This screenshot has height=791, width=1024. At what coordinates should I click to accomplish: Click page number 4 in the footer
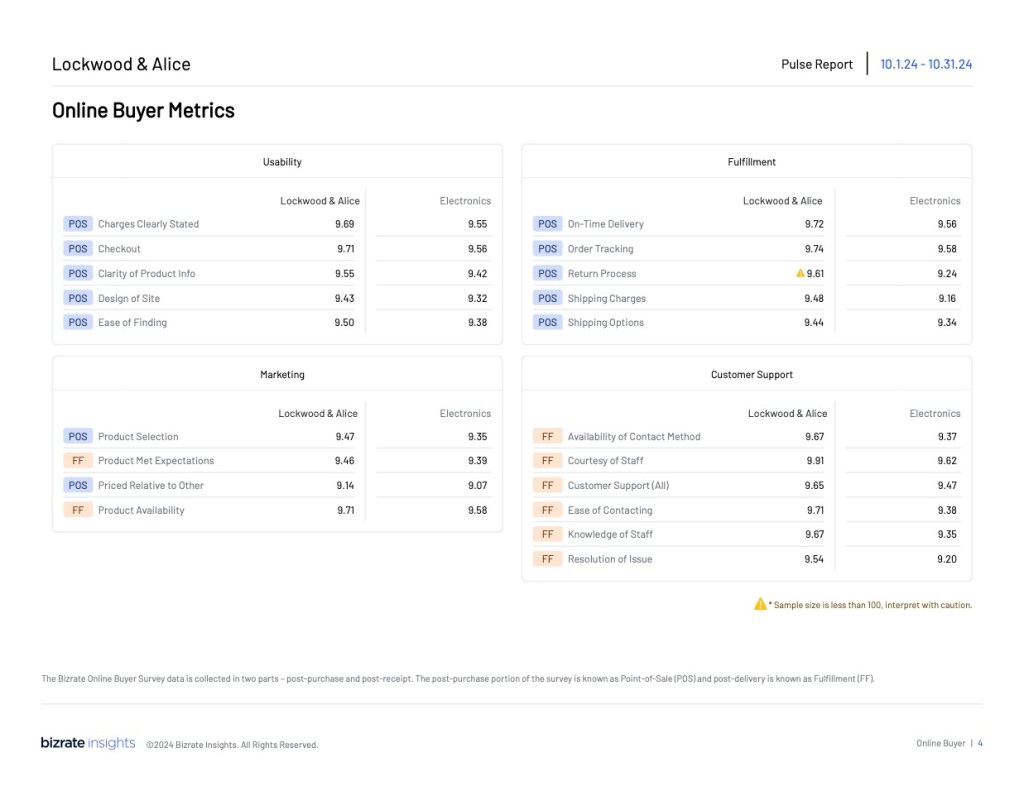(980, 743)
